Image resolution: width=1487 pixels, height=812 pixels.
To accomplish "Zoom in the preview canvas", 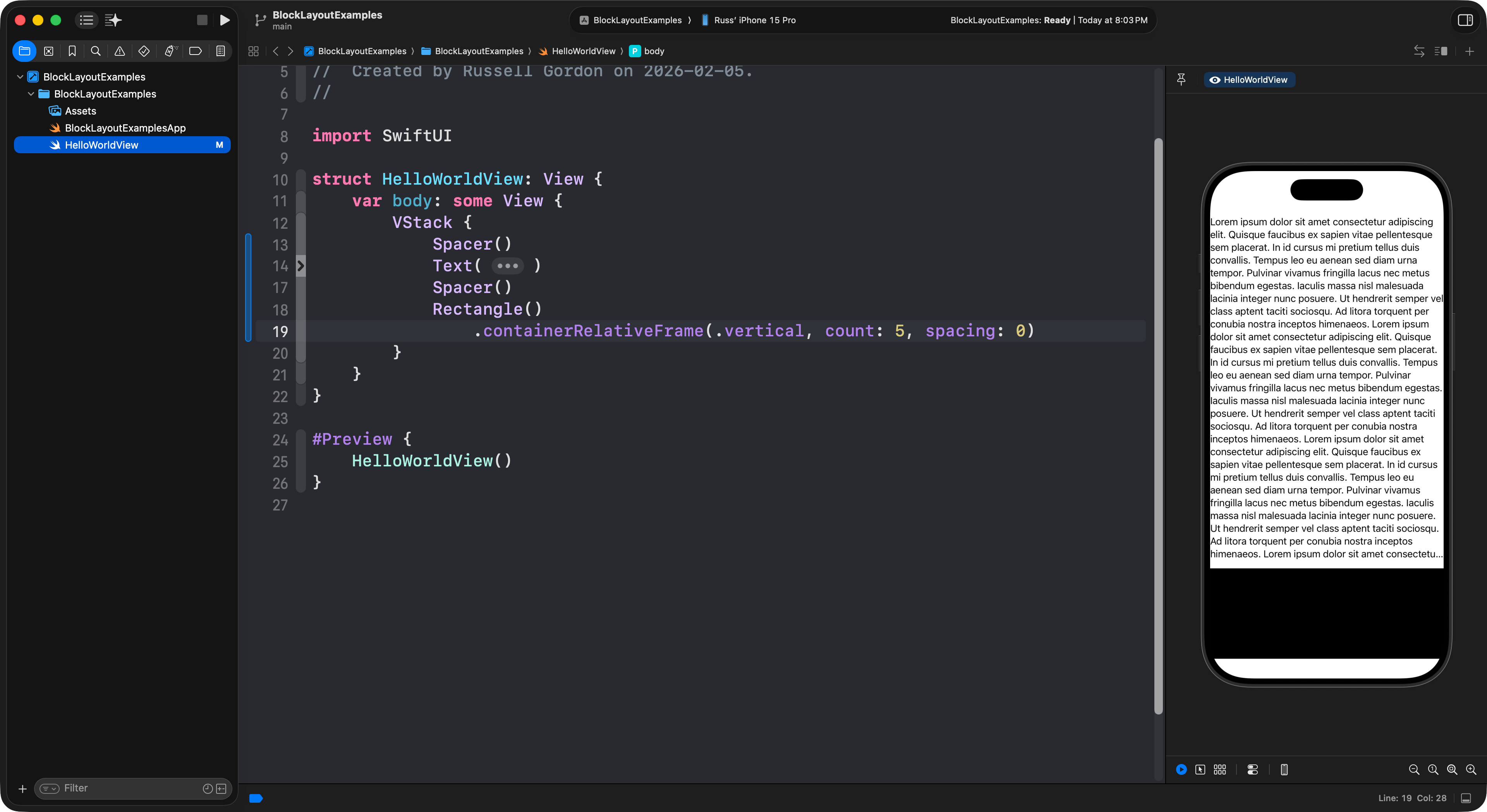I will [1471, 769].
